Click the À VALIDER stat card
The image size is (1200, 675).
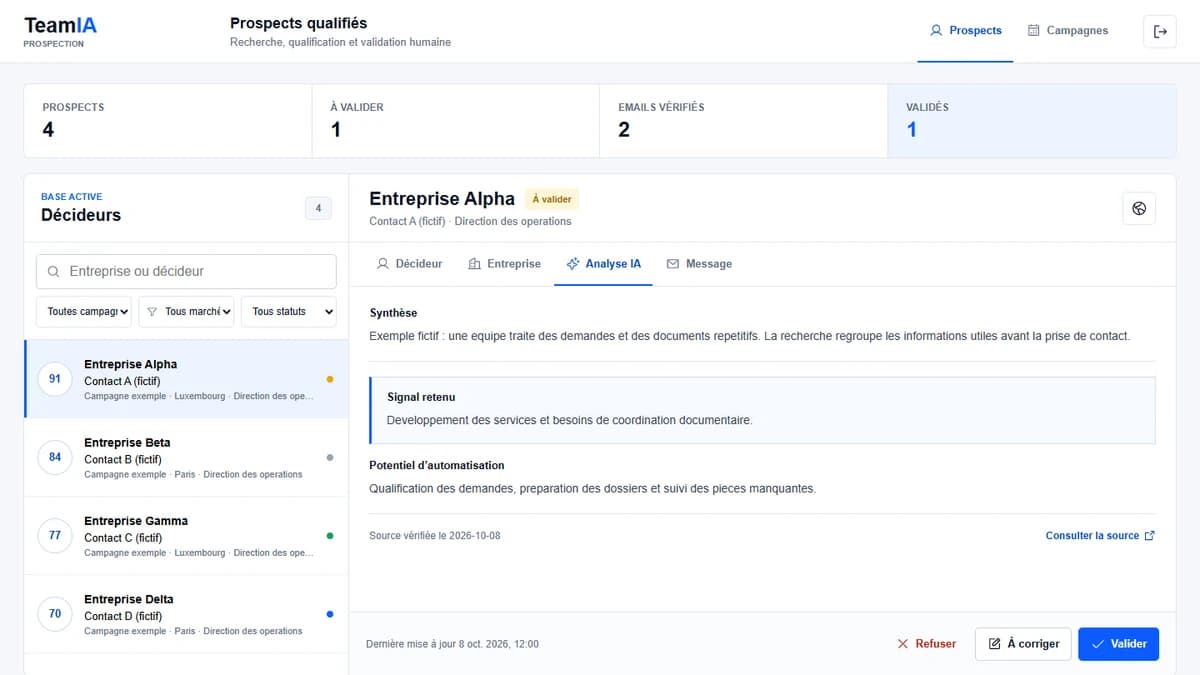[x=456, y=121]
